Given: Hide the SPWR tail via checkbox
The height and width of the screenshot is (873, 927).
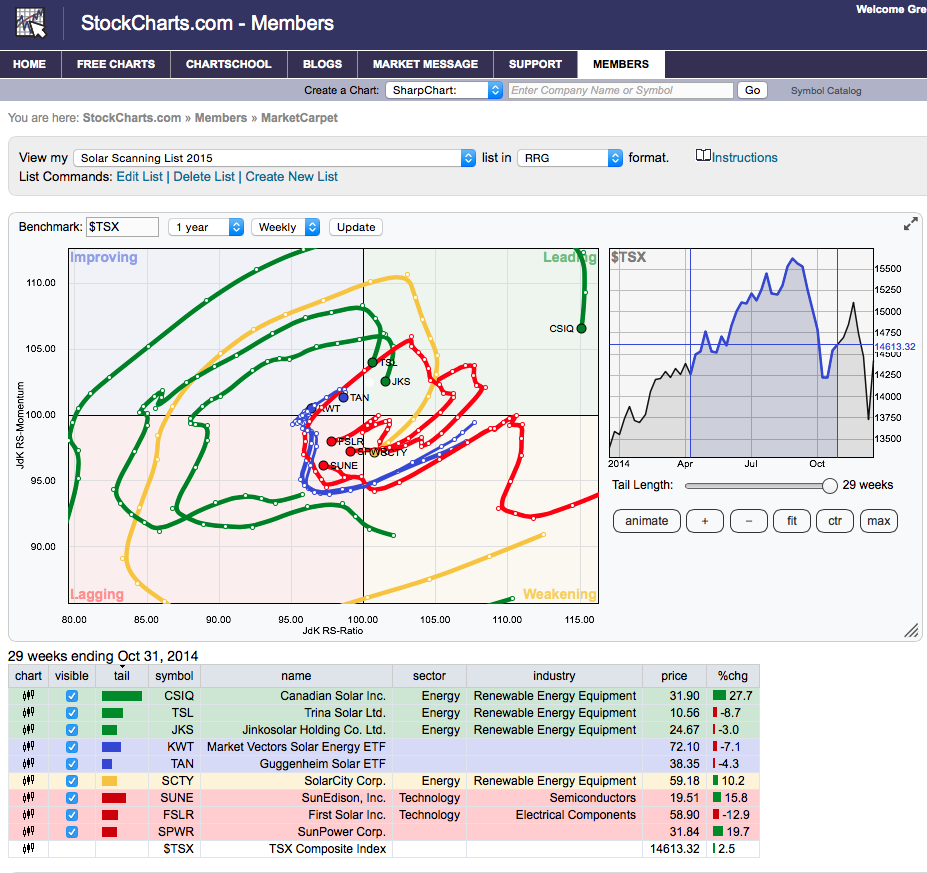Looking at the screenshot, I should pos(71,832).
